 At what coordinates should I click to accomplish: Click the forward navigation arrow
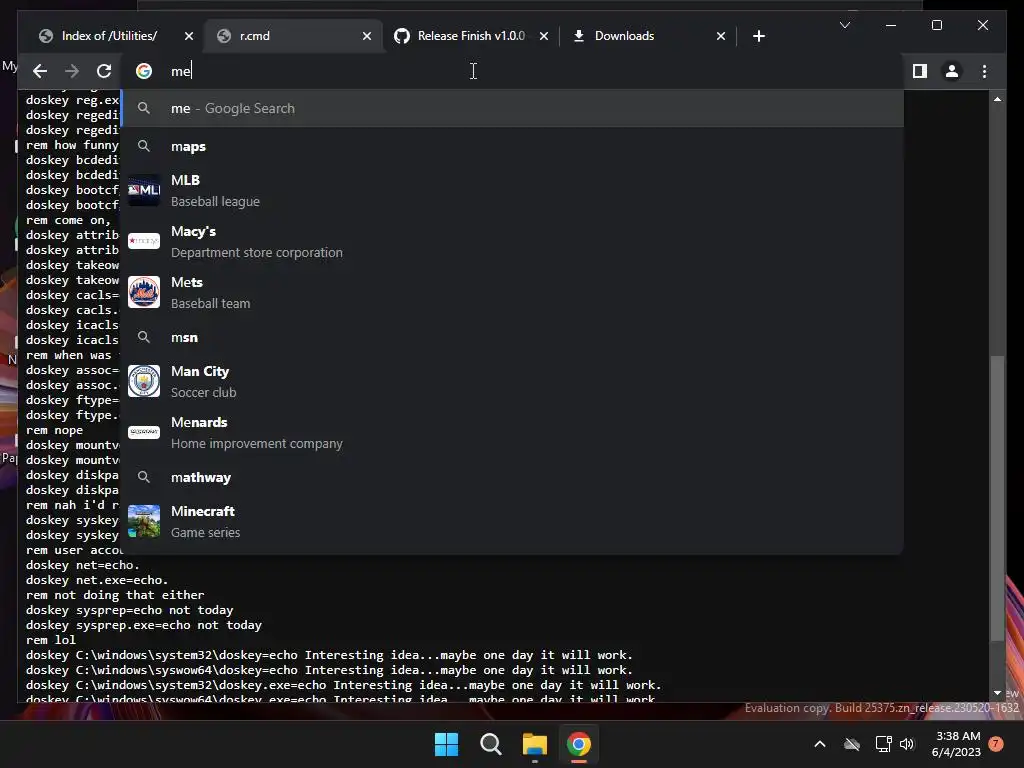(72, 71)
